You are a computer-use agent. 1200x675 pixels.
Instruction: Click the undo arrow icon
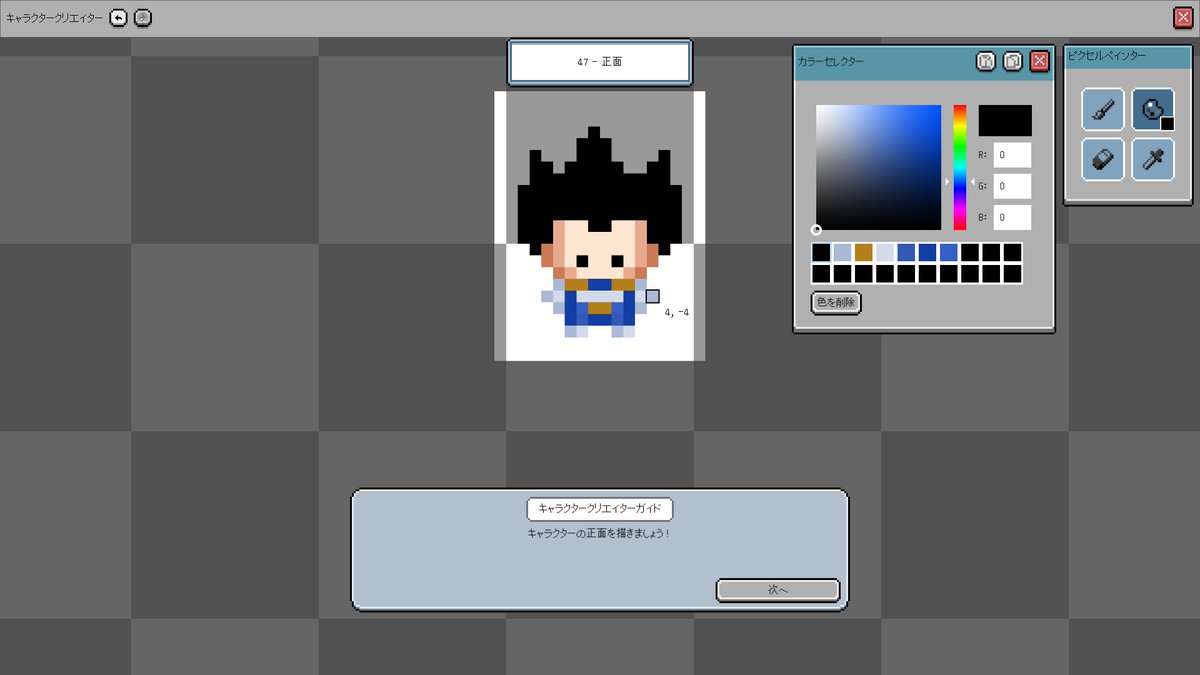(x=119, y=18)
